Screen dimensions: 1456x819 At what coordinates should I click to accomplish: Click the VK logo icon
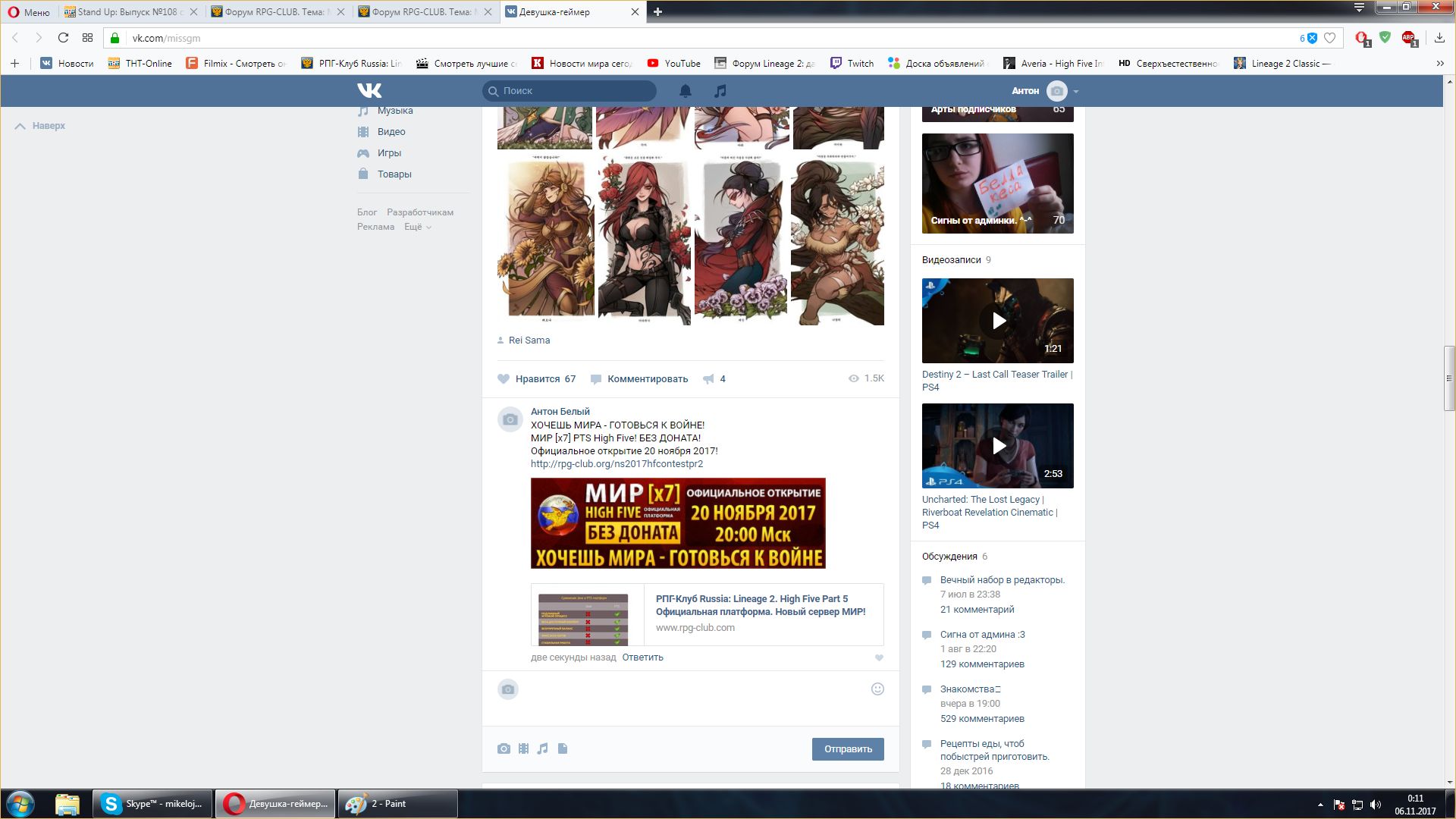click(x=369, y=91)
